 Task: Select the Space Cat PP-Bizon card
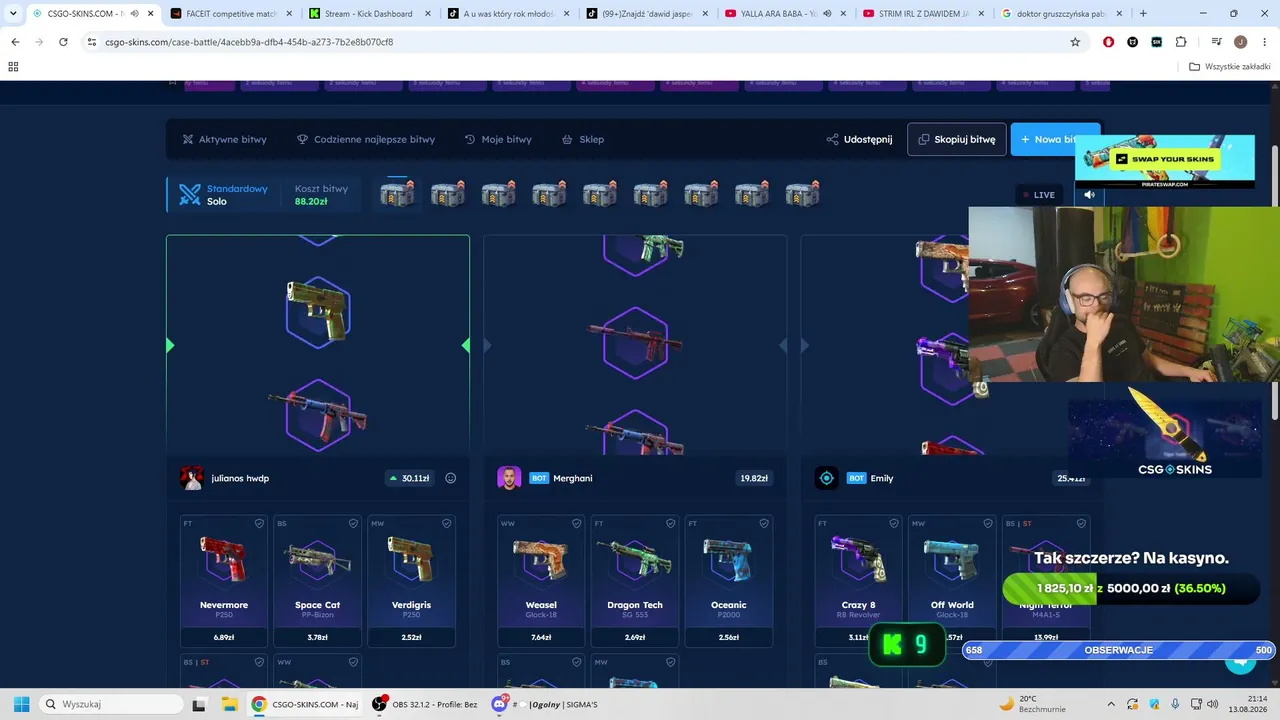pyautogui.click(x=318, y=581)
